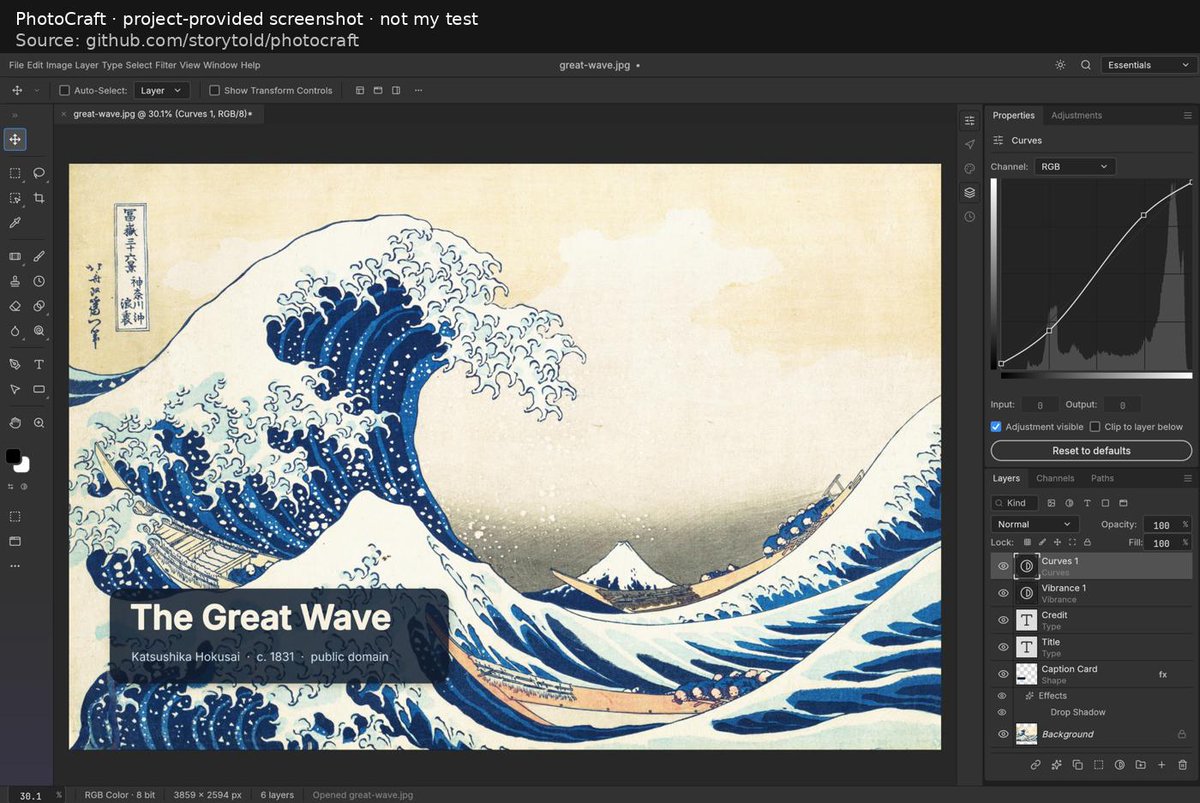1200x803 pixels.
Task: Hide the Credit text layer
Action: pyautogui.click(x=1003, y=620)
